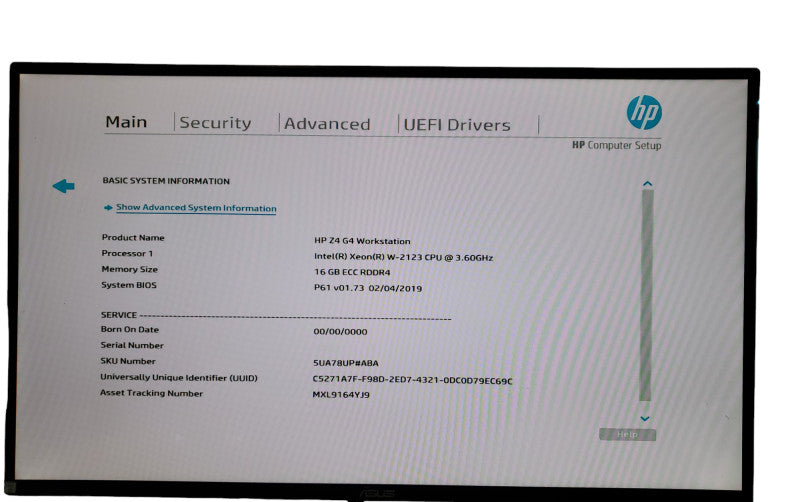Switch to the Advanced tab
This screenshot has height=502, width=800.
click(327, 124)
